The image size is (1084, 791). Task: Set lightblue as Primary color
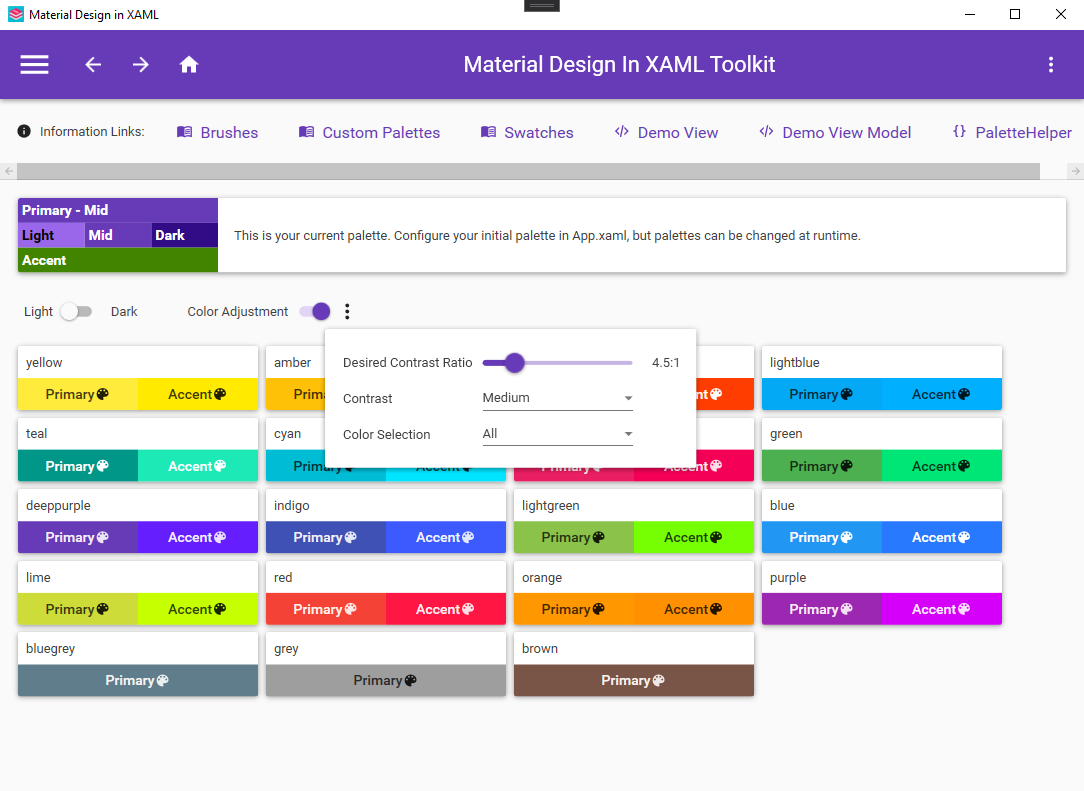[822, 394]
